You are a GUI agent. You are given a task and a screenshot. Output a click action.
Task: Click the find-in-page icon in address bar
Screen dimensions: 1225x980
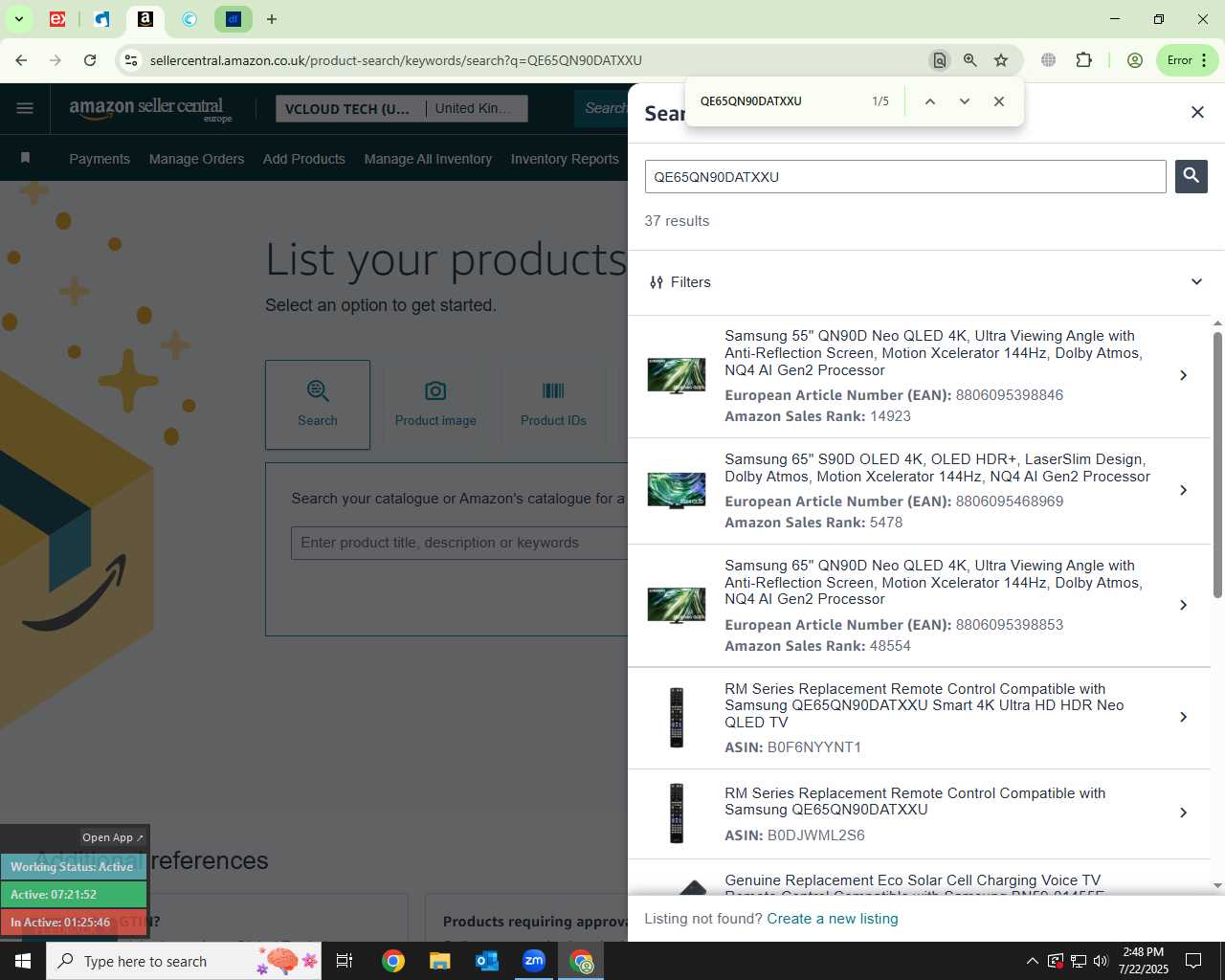tap(940, 60)
